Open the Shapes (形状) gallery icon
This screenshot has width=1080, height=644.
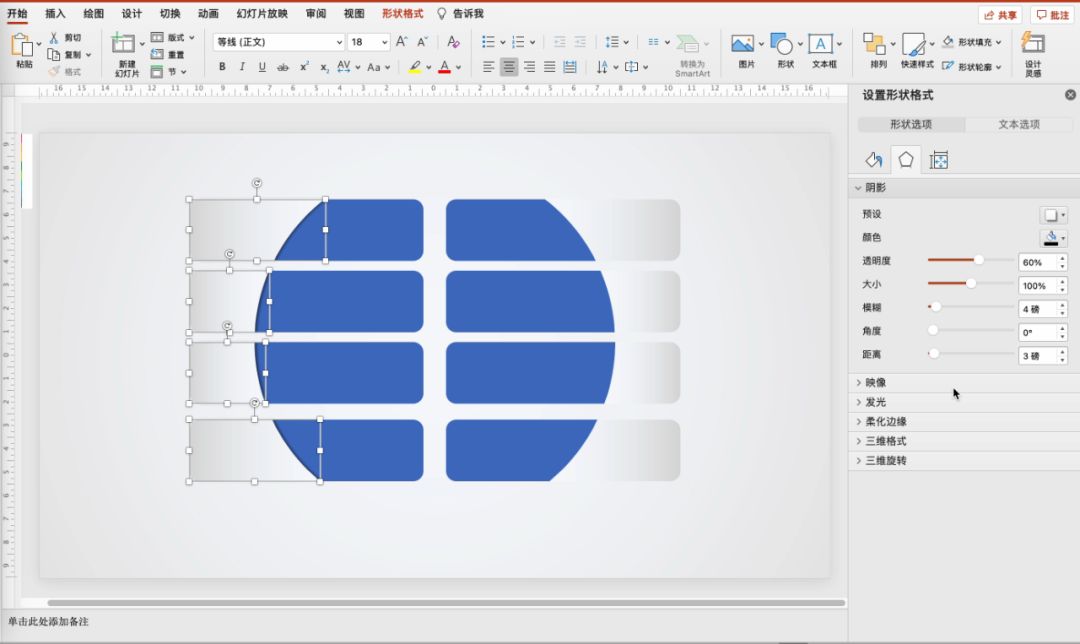[x=782, y=43]
